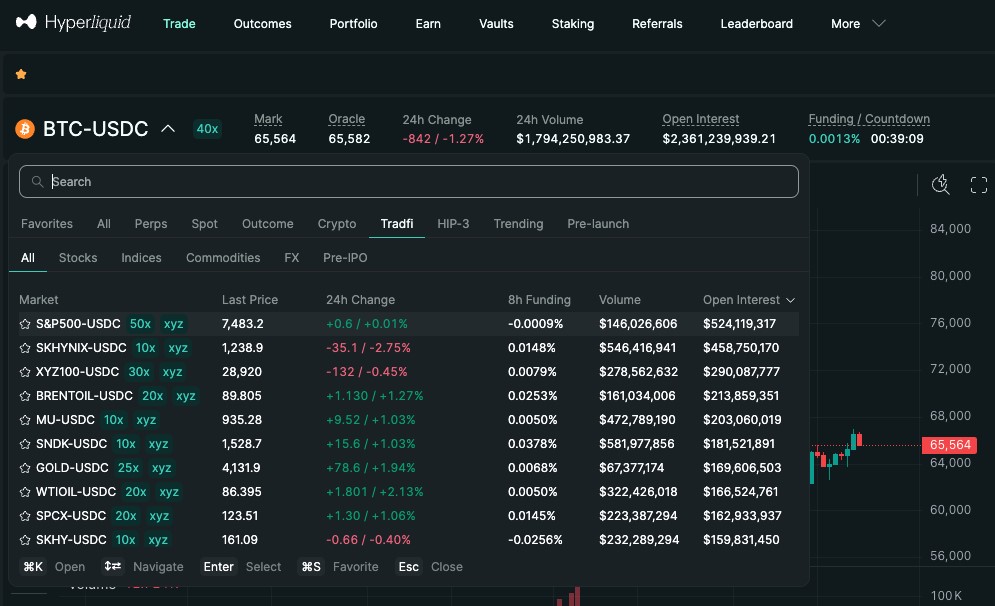Focus the market Search field
The width and height of the screenshot is (995, 606).
click(409, 181)
